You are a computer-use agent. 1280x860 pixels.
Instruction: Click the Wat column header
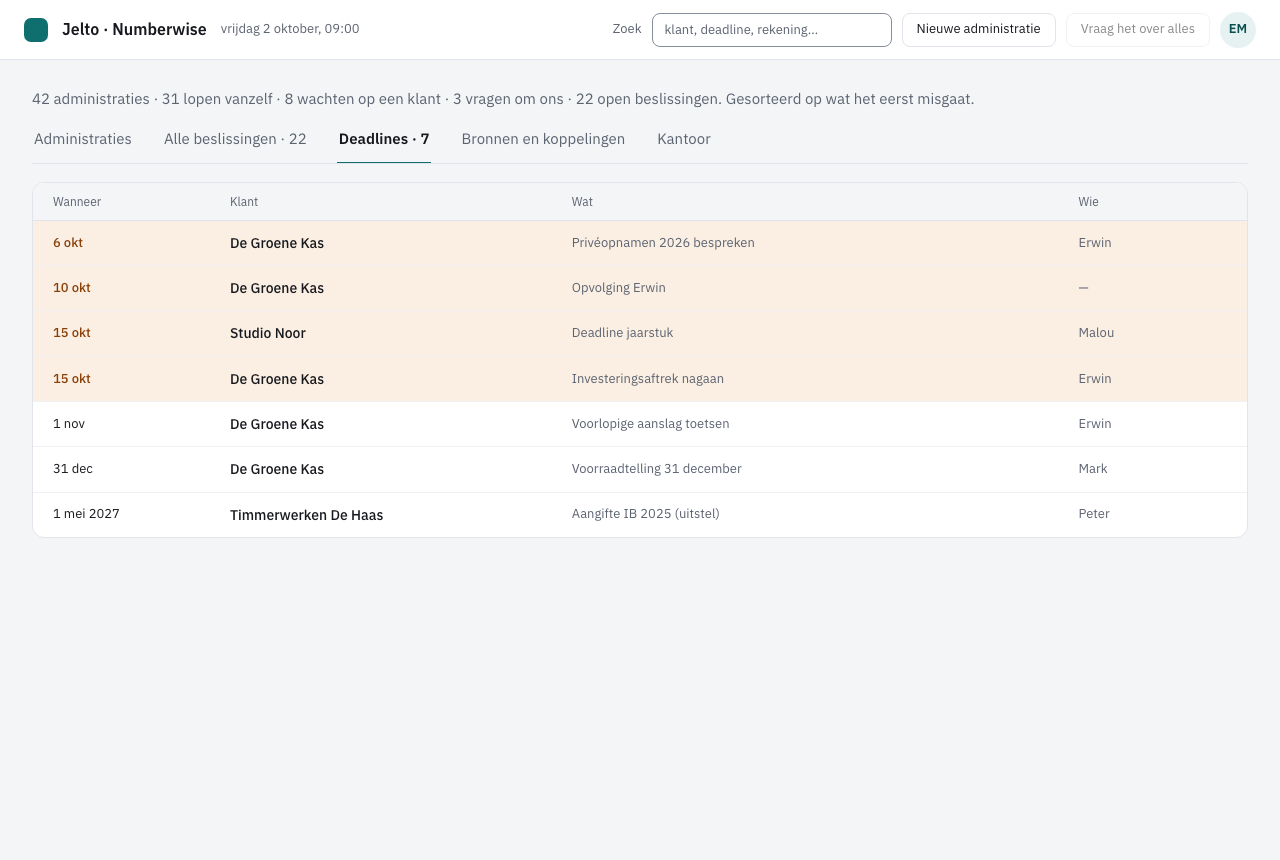click(582, 202)
